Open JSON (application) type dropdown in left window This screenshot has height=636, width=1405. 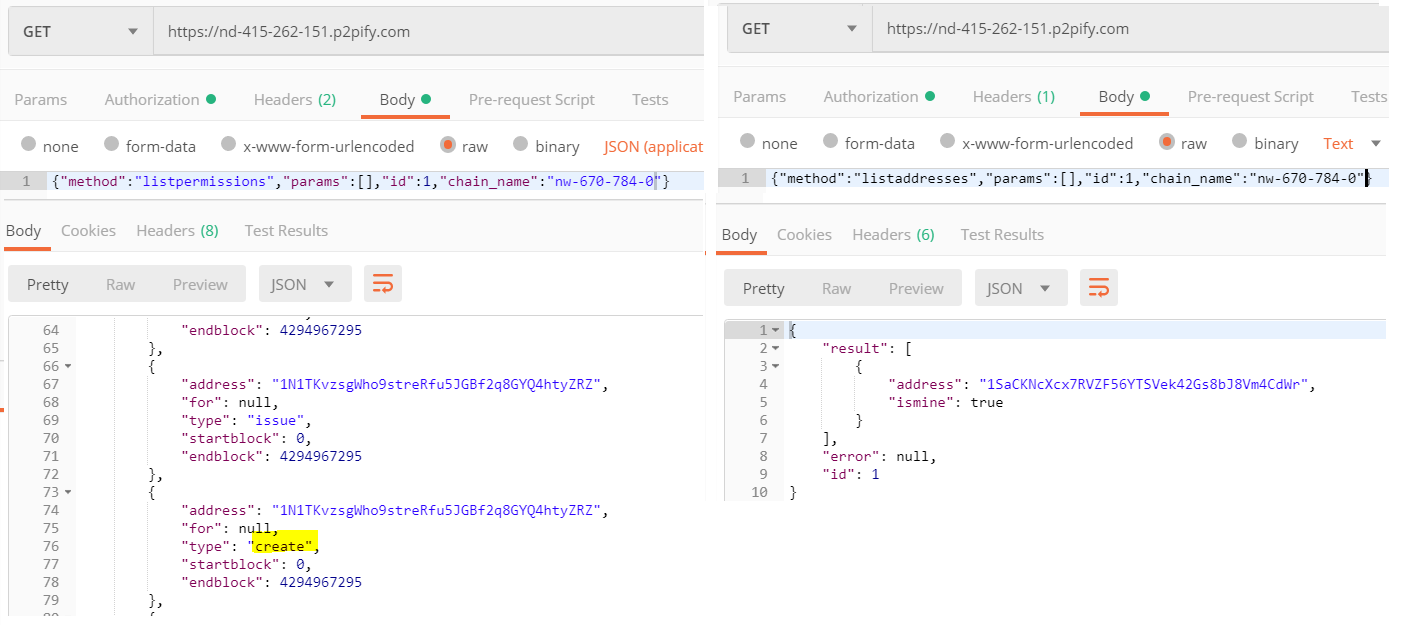[x=654, y=146]
